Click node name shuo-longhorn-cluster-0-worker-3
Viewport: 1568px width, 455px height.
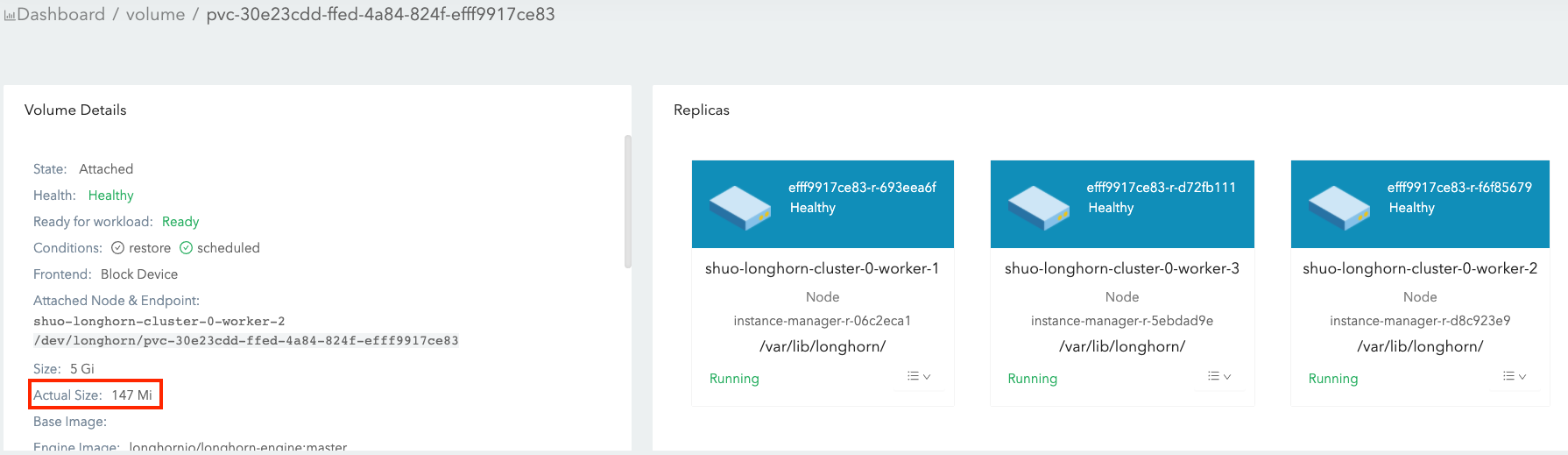pos(1121,268)
